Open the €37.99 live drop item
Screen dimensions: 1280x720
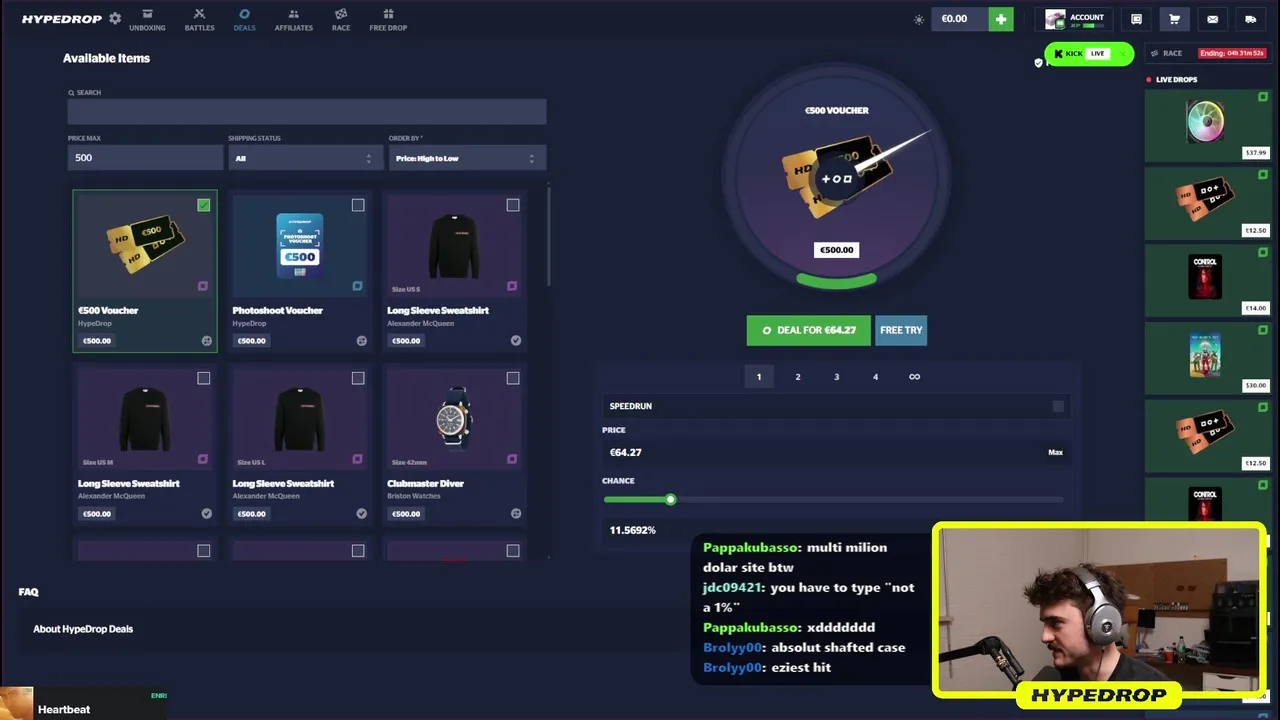pos(1208,125)
